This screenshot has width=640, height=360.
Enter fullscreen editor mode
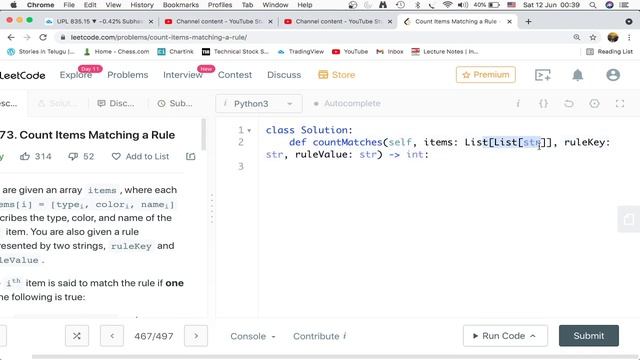point(620,104)
